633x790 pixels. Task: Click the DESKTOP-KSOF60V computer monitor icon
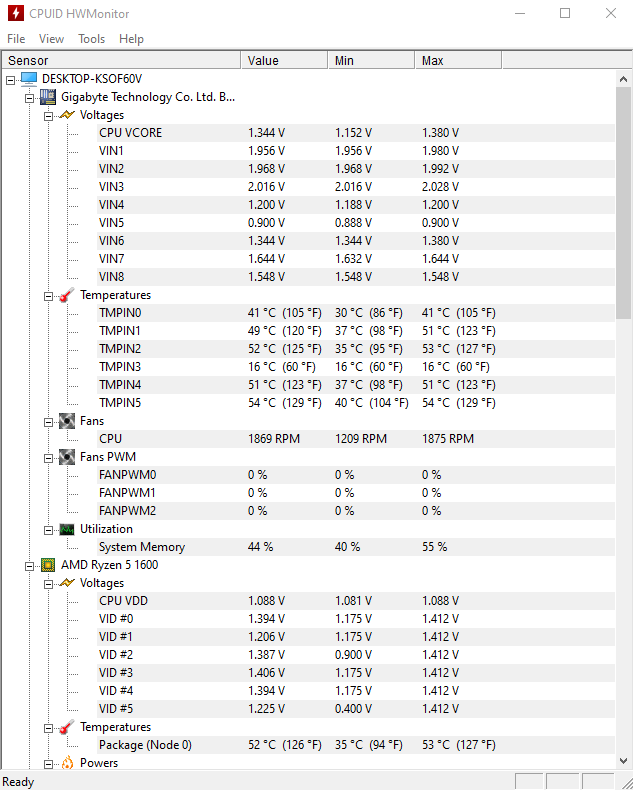pos(29,79)
